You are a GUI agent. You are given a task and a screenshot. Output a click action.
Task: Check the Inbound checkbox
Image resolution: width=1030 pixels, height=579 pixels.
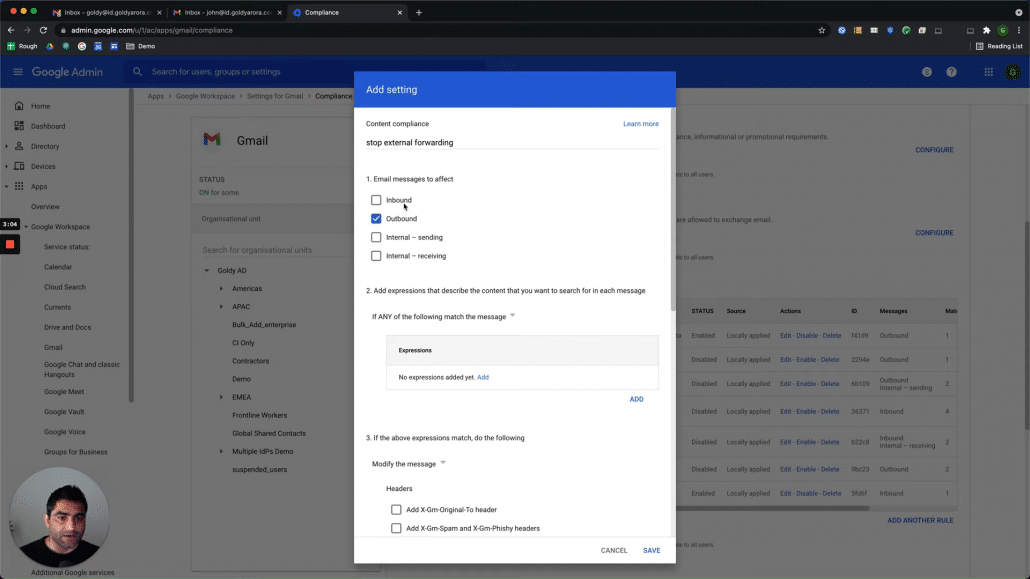376,200
